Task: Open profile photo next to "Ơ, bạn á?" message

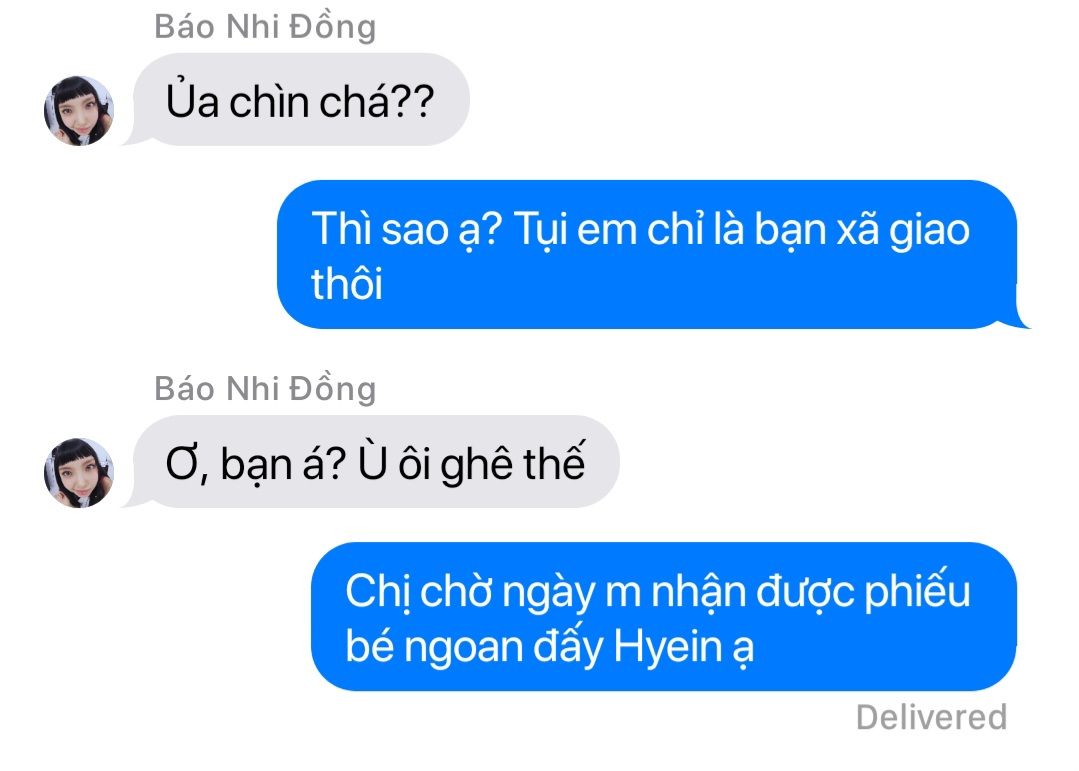Action: pos(78,472)
